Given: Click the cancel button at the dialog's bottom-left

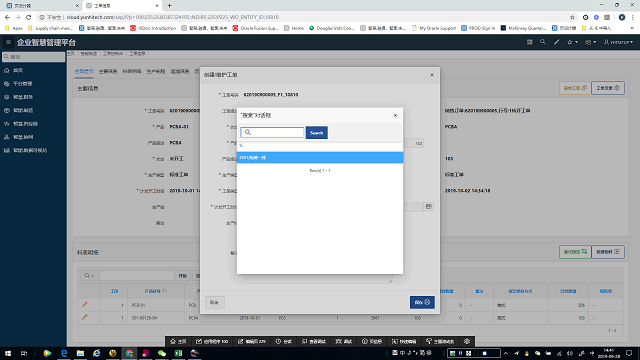Looking at the screenshot, I should tap(214, 302).
